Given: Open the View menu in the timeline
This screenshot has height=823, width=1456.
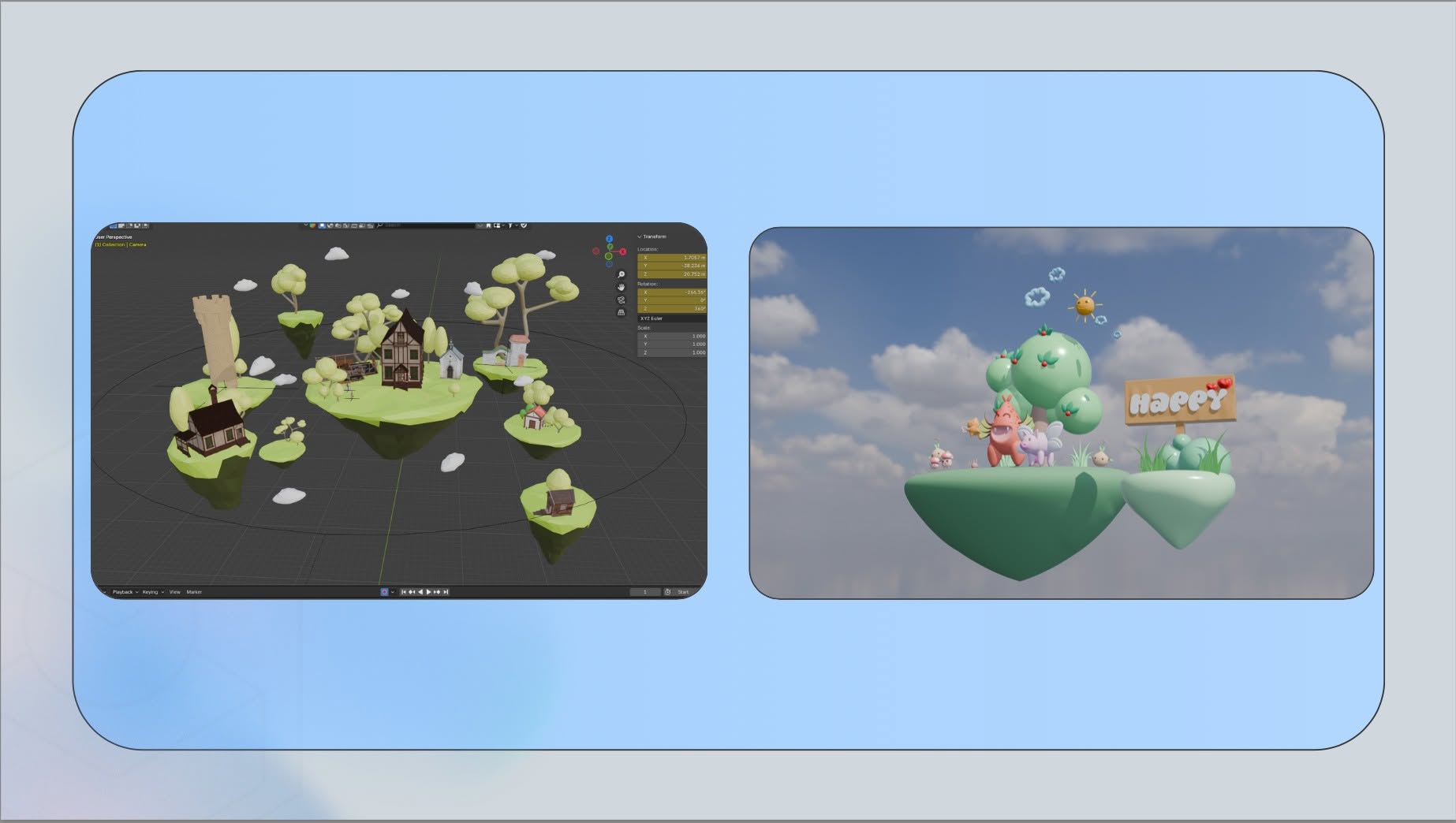Looking at the screenshot, I should click(x=175, y=592).
